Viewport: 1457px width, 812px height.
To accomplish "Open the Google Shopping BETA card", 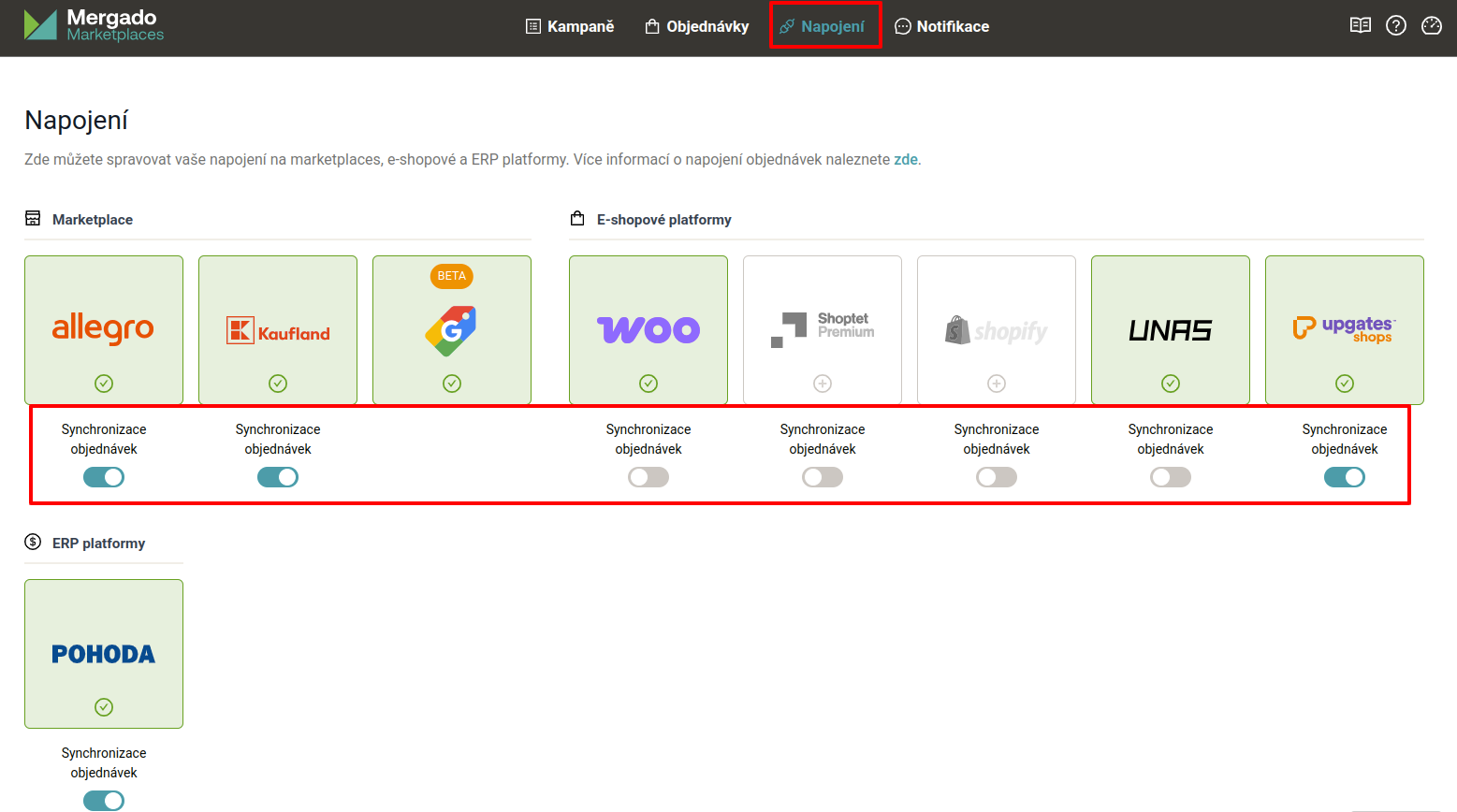I will click(452, 329).
